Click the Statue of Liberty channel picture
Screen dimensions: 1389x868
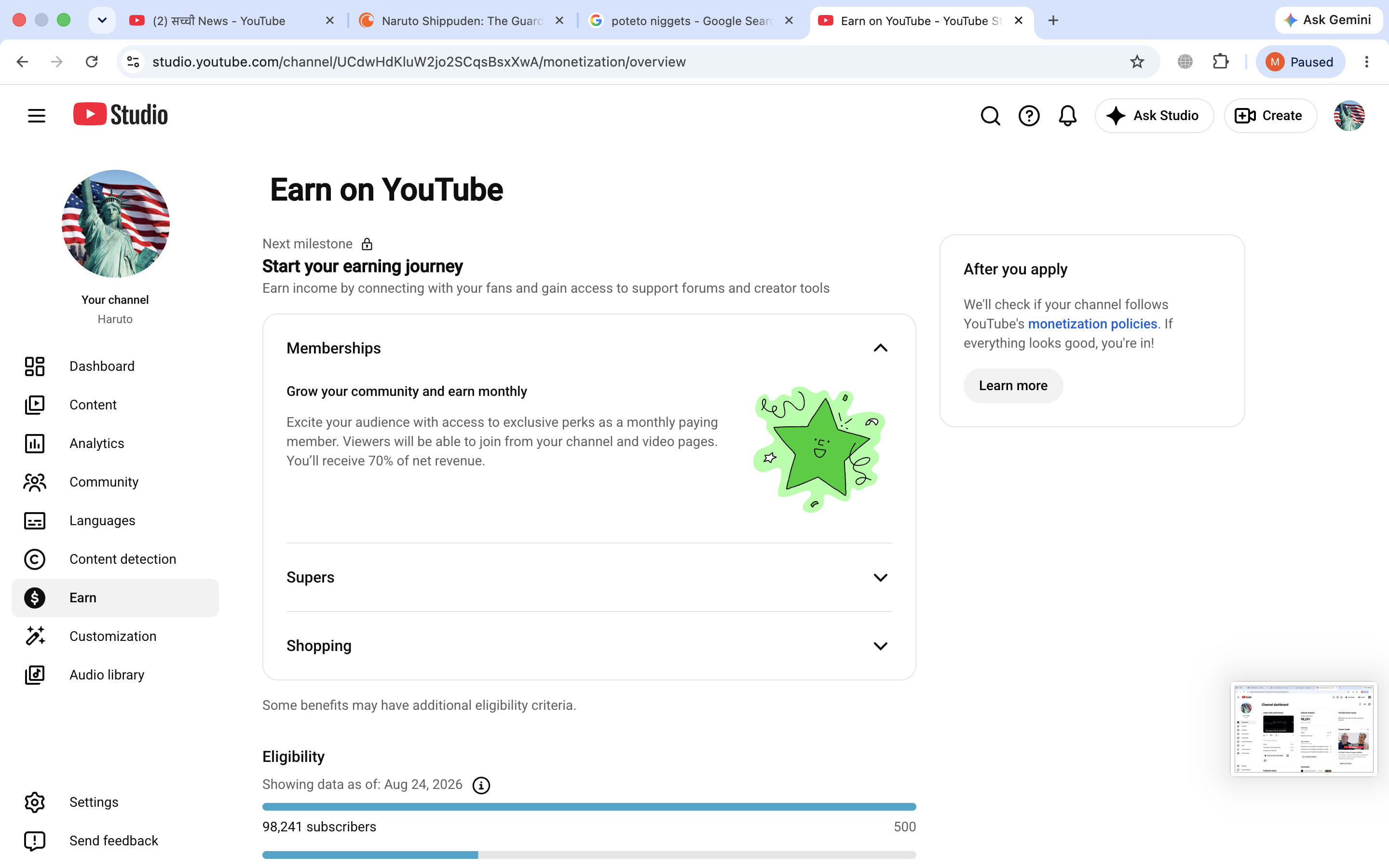click(115, 223)
